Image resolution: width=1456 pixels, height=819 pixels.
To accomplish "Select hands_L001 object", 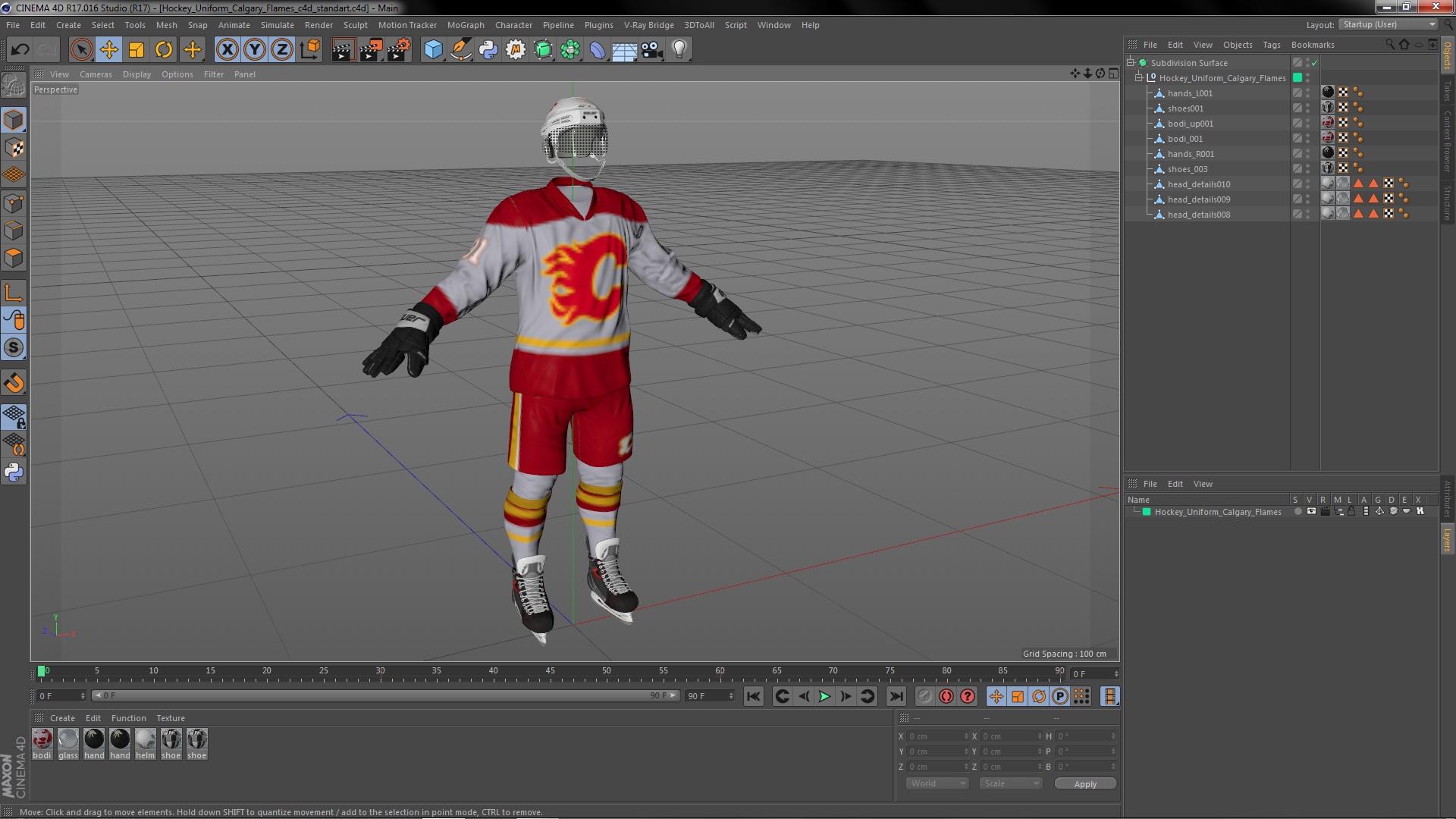I will point(1190,93).
